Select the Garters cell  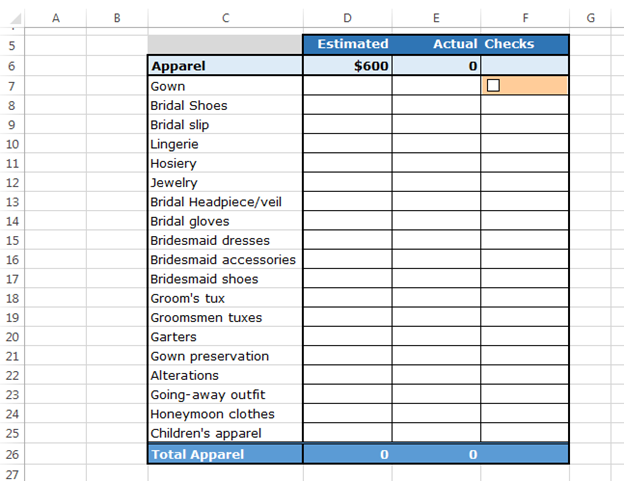pos(225,337)
